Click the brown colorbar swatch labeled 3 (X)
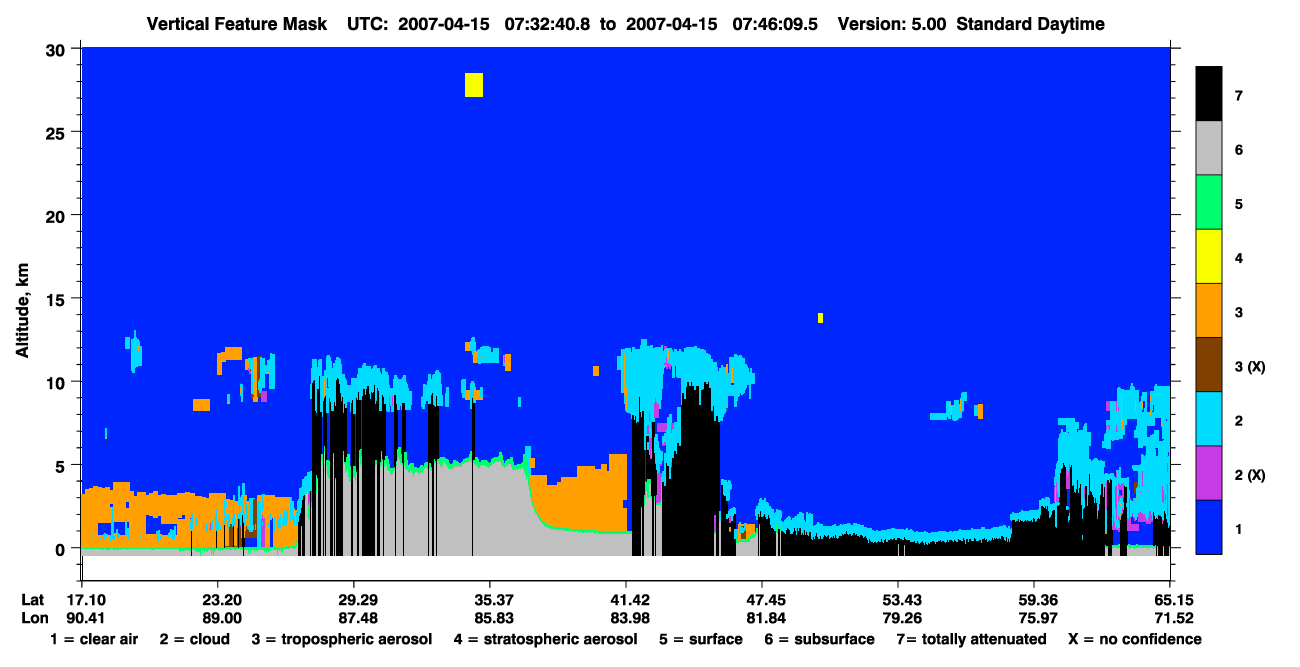Image resolution: width=1300 pixels, height=667 pixels. 1209,364
